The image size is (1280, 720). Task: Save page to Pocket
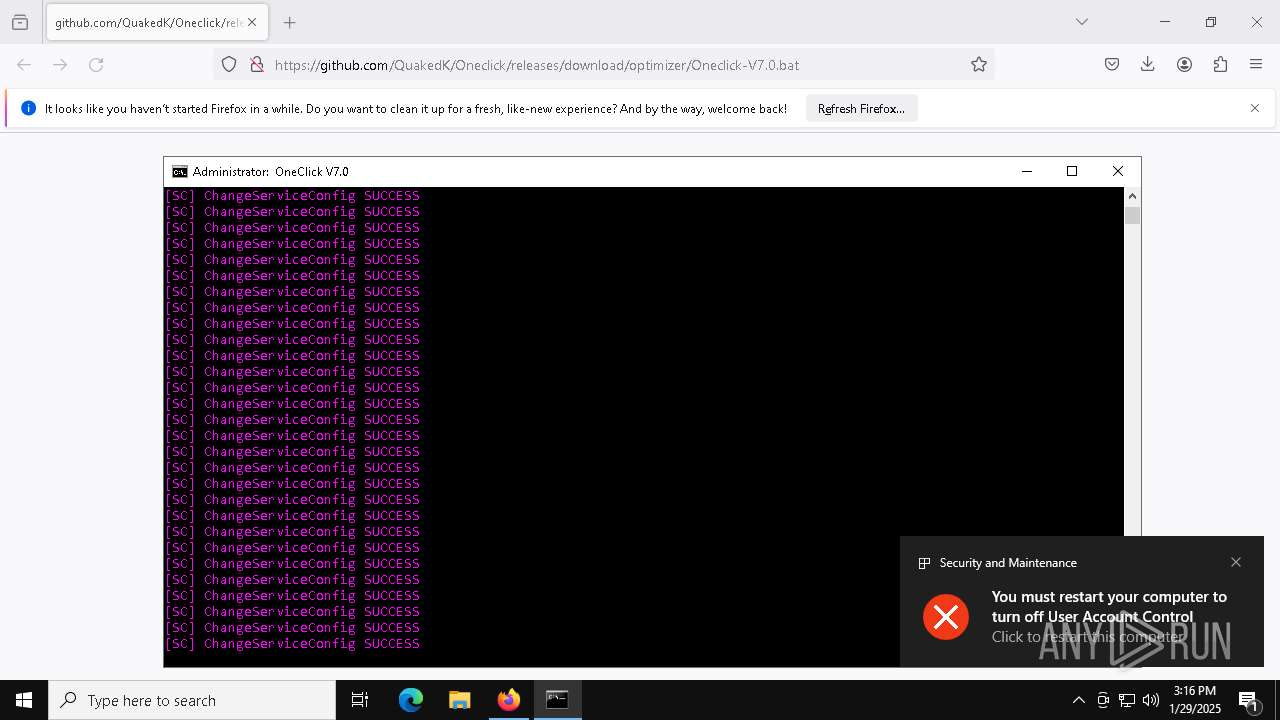tap(1112, 65)
